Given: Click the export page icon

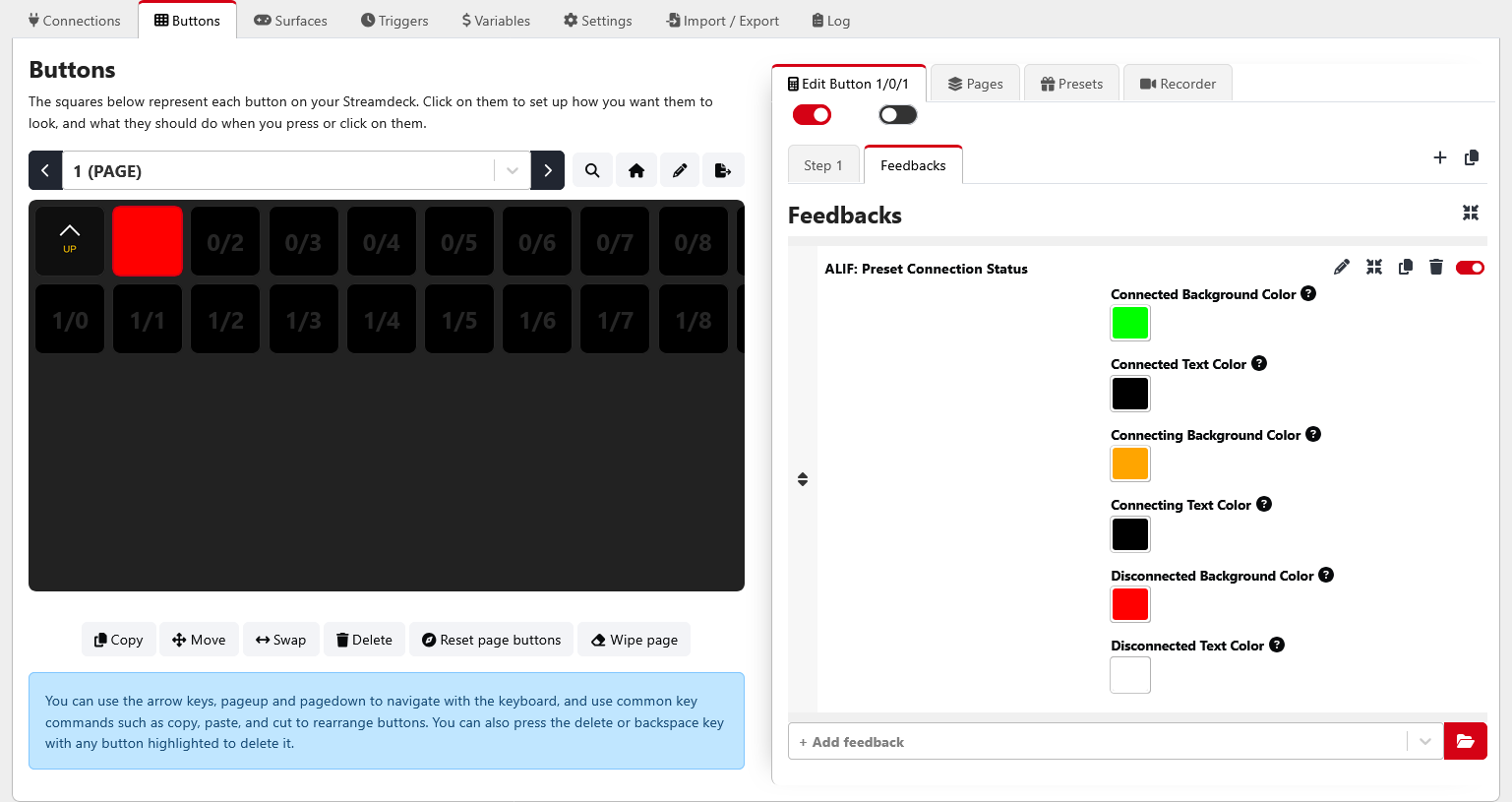Looking at the screenshot, I should tap(723, 170).
